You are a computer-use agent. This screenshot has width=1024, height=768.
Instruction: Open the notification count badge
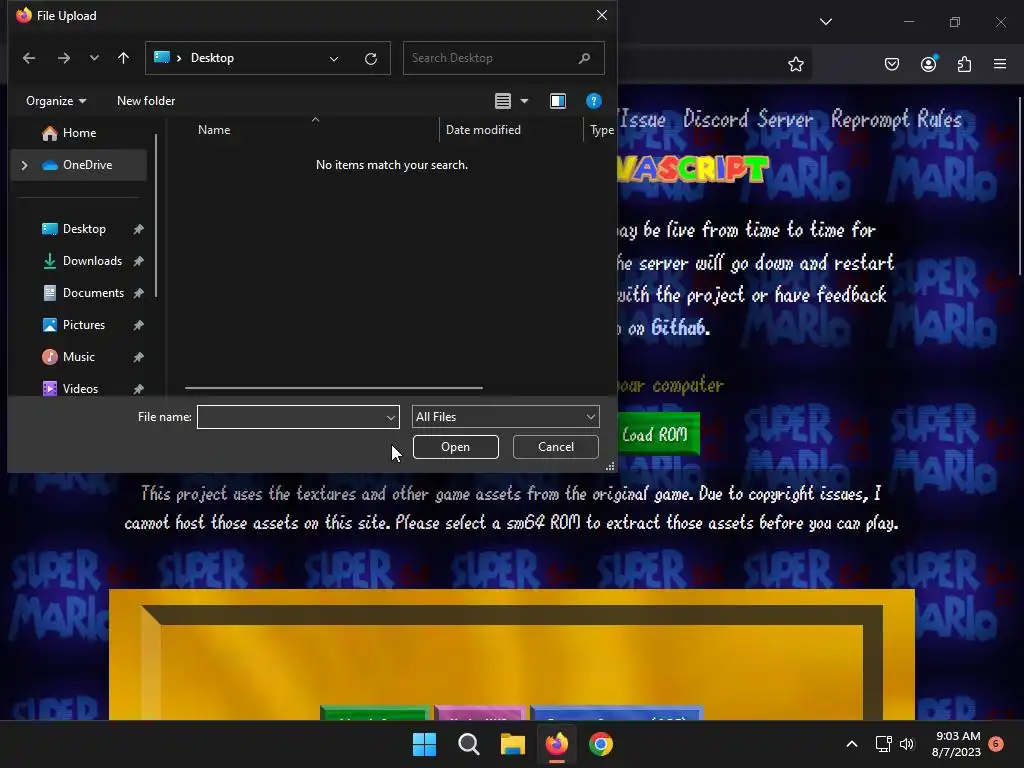pos(996,744)
